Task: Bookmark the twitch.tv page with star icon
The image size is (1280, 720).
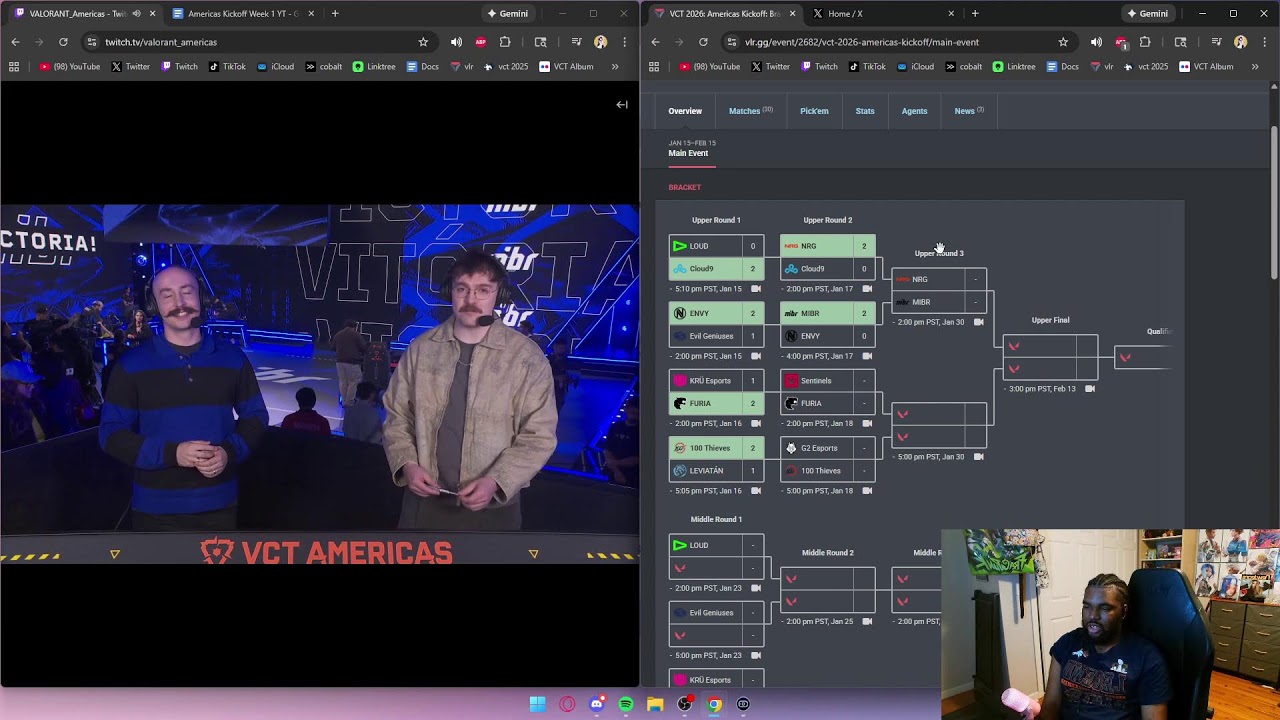Action: pos(423,42)
